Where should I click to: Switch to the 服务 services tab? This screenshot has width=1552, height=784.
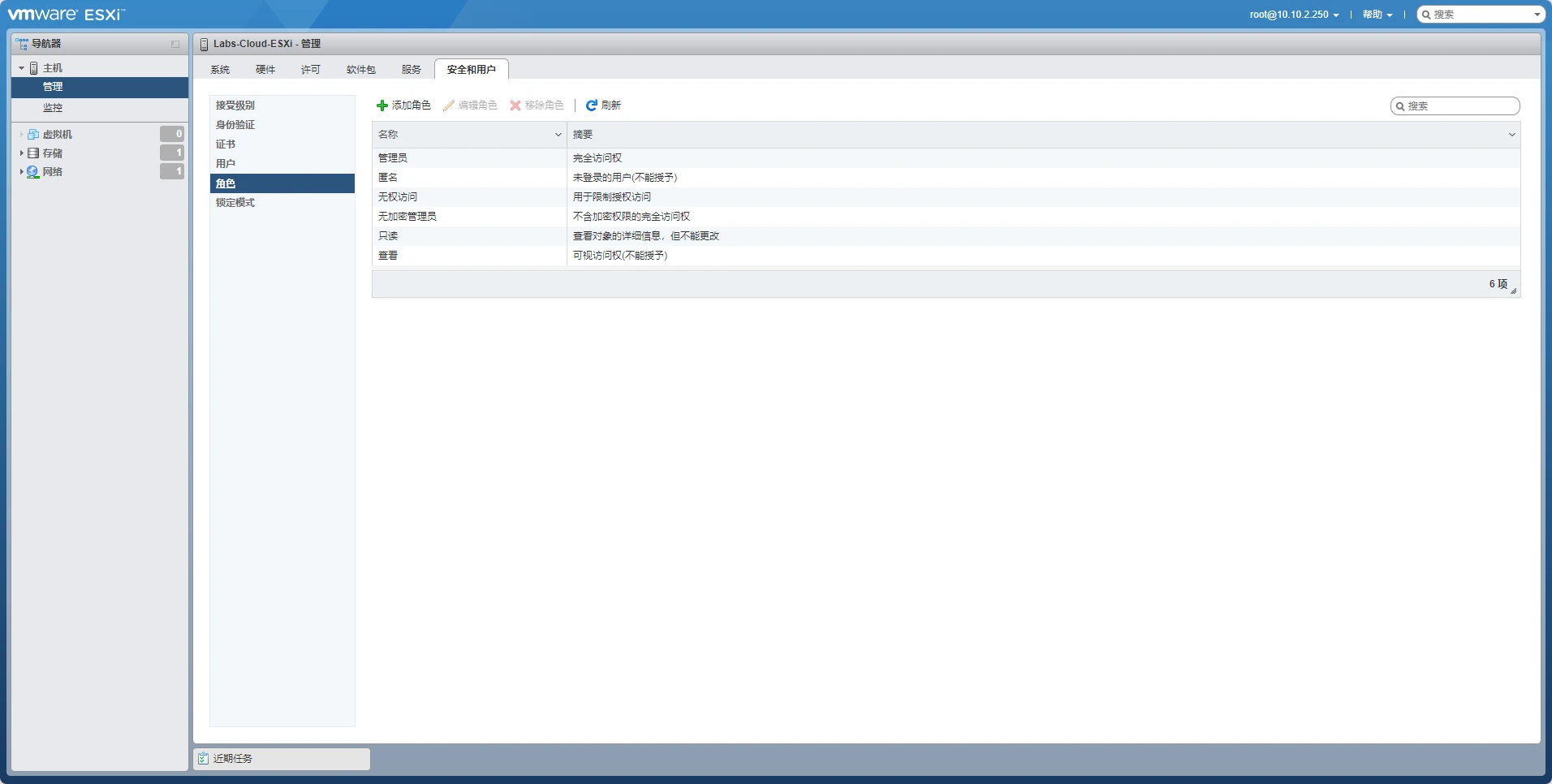[412, 70]
